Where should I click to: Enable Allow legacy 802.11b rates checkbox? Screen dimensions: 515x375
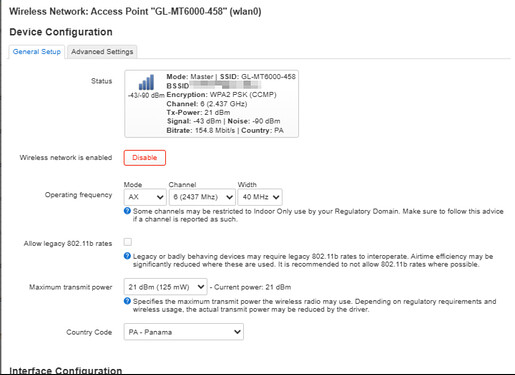pos(128,242)
